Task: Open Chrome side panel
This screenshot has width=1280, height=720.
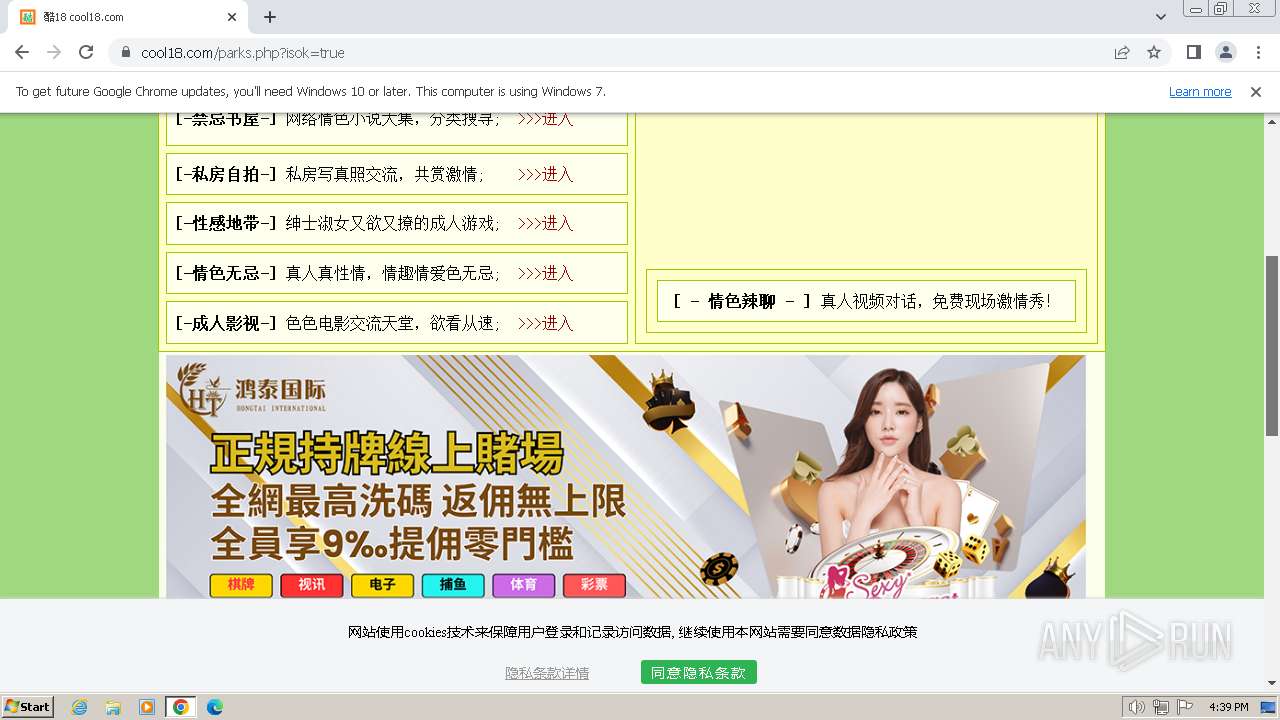Action: click(x=1193, y=52)
